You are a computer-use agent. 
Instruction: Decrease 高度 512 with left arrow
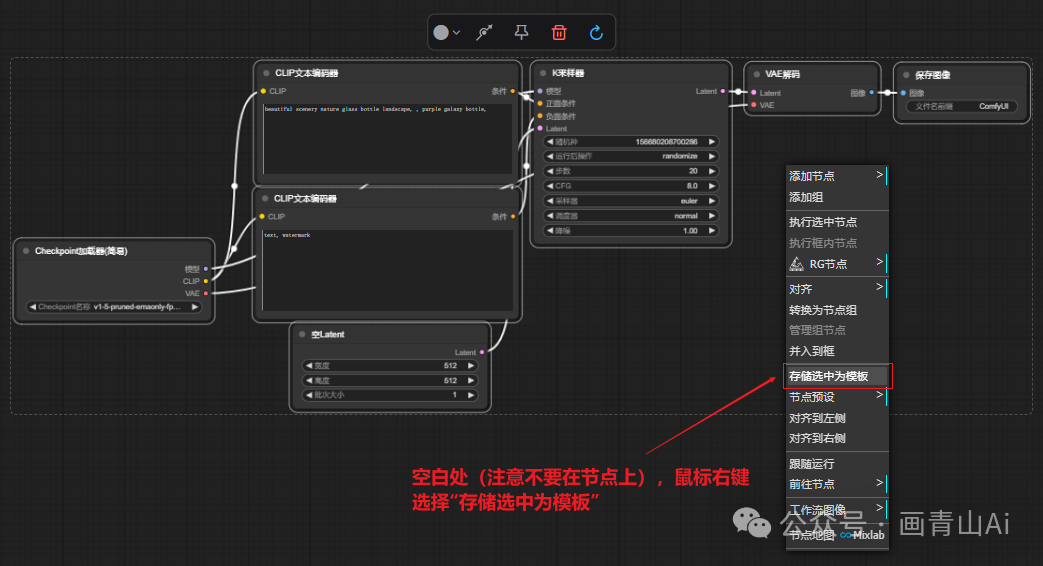click(x=309, y=380)
